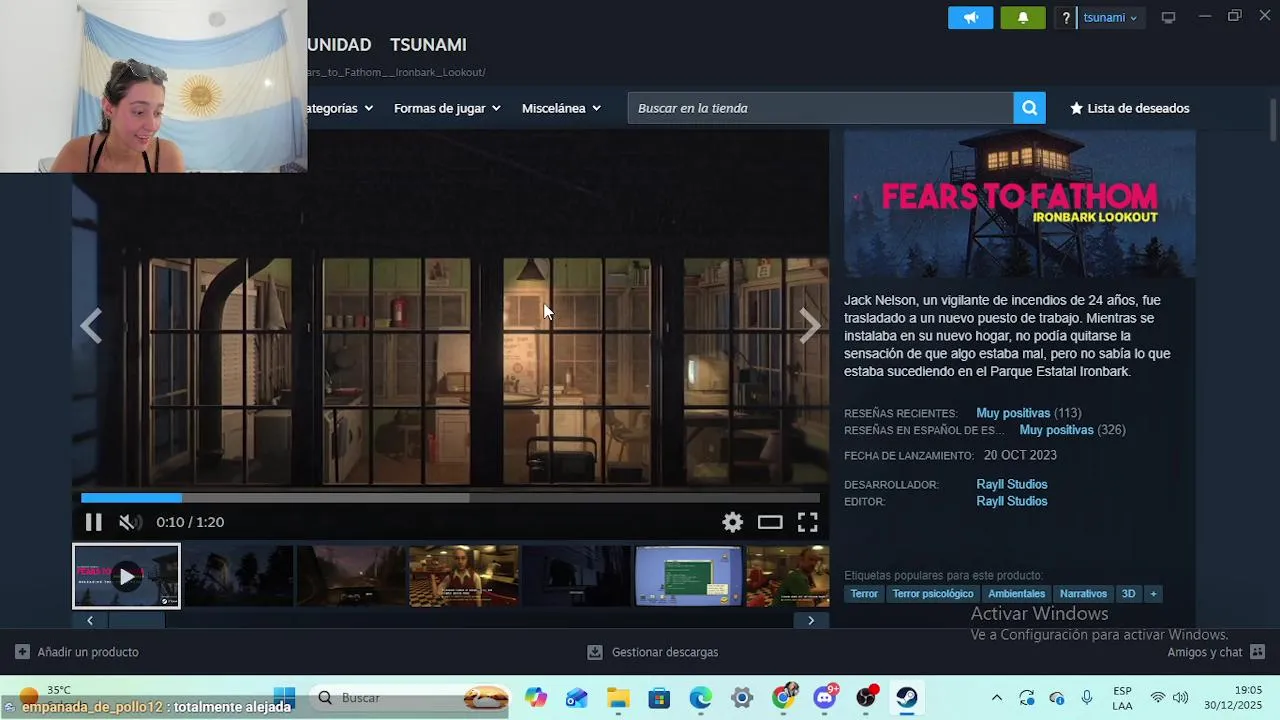Click the Terror psicológico tag
Screen dimensions: 1280x720
pos(932,594)
